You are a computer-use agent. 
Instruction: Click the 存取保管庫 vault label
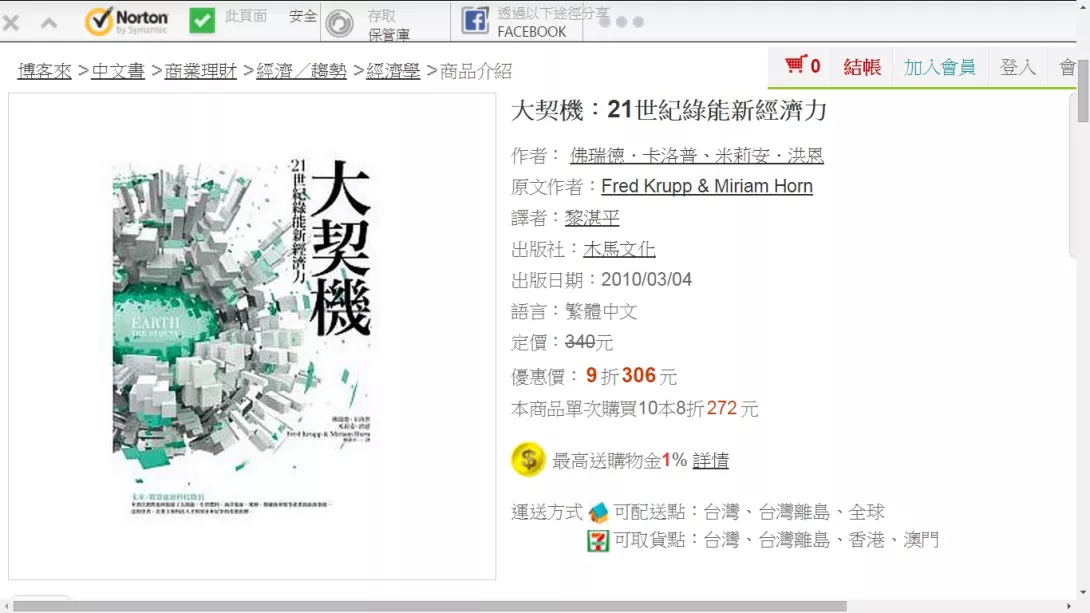pyautogui.click(x=389, y=25)
